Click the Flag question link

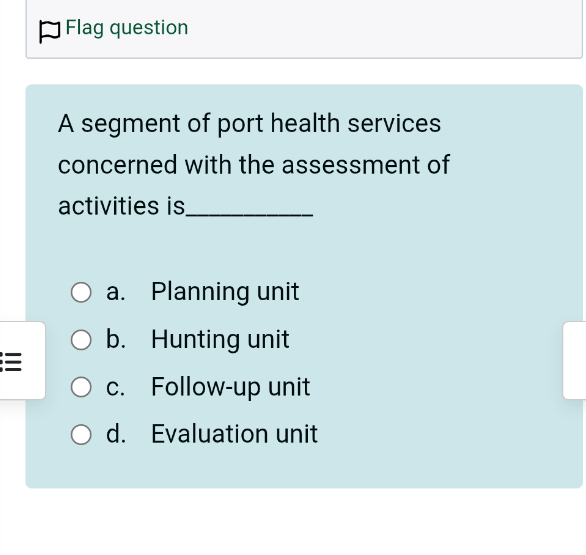coord(127,28)
